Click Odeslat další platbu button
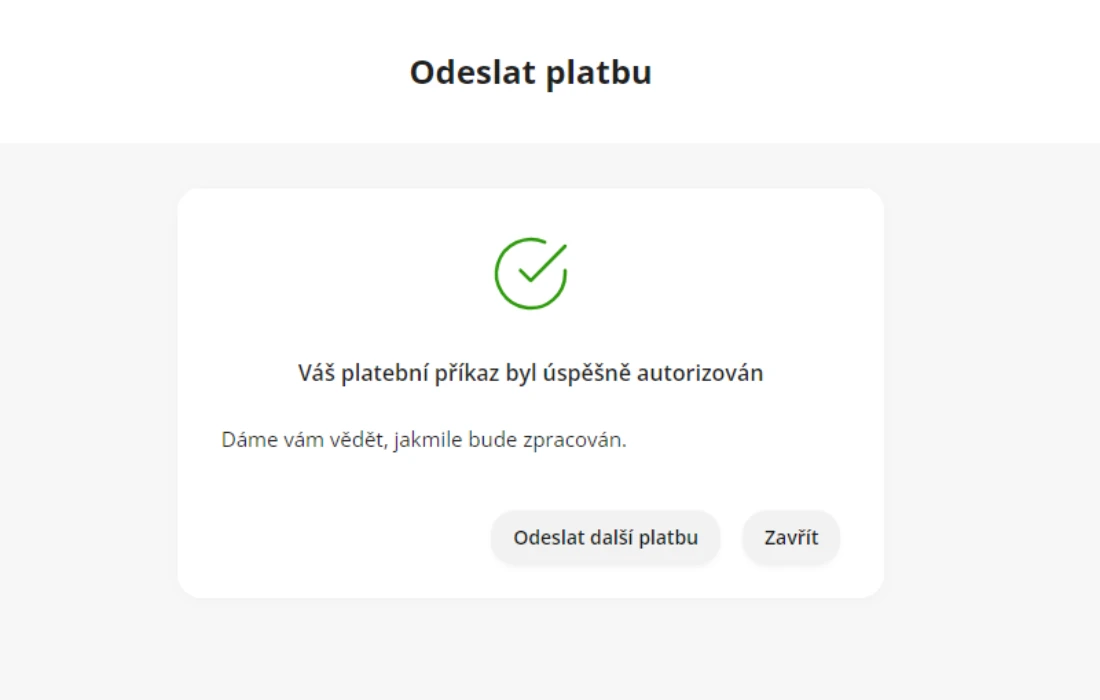 605,537
